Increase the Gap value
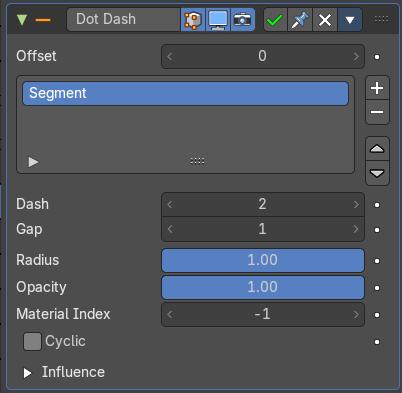The width and height of the screenshot is (402, 393). [x=356, y=229]
